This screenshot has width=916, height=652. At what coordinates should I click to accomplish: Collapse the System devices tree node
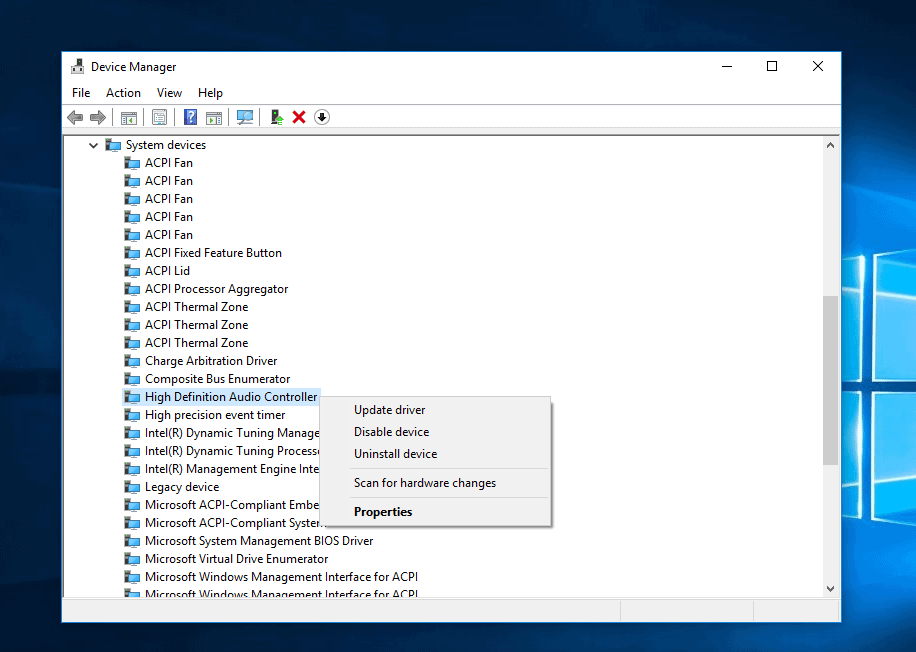pos(93,144)
